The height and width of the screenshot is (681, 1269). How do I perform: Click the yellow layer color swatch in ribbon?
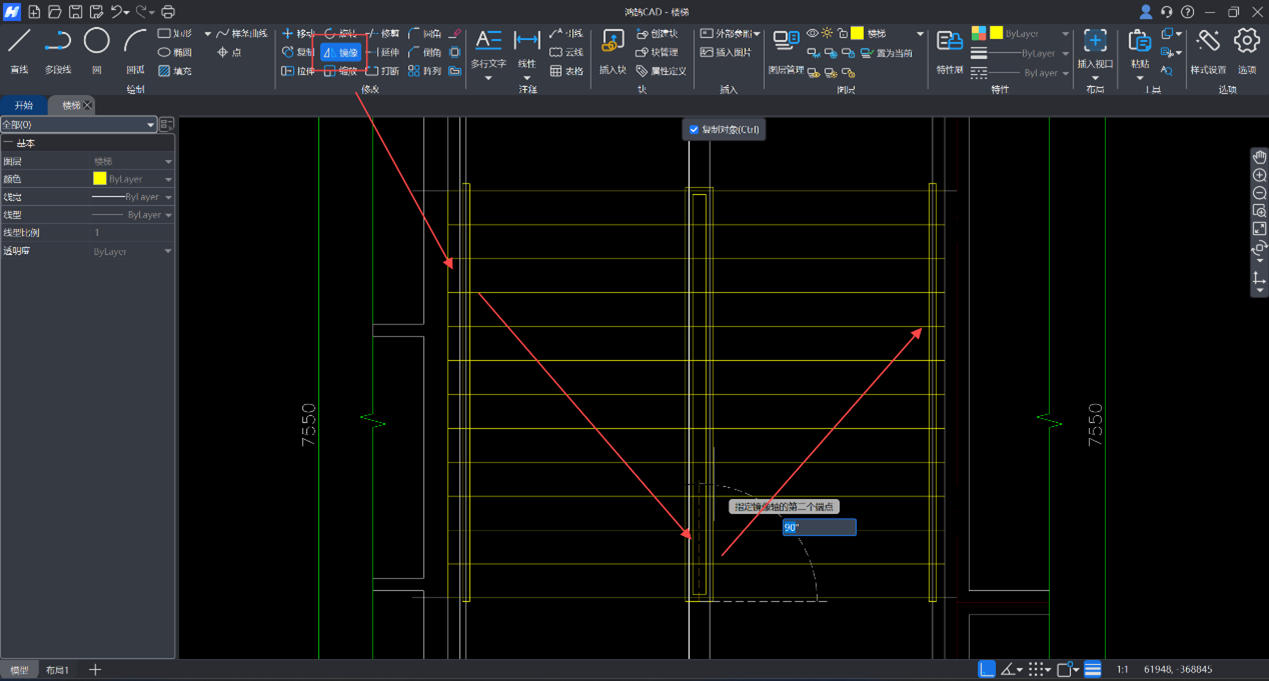click(857, 34)
